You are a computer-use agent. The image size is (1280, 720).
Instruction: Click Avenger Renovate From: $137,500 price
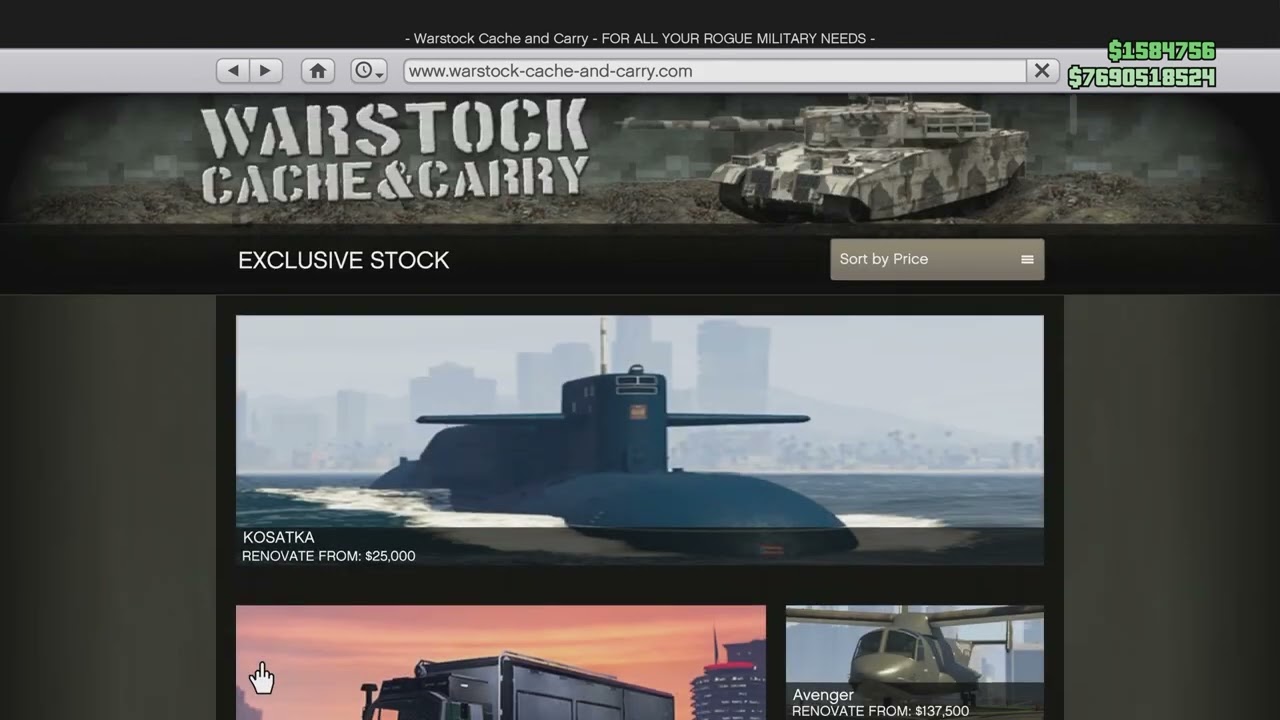(x=881, y=712)
